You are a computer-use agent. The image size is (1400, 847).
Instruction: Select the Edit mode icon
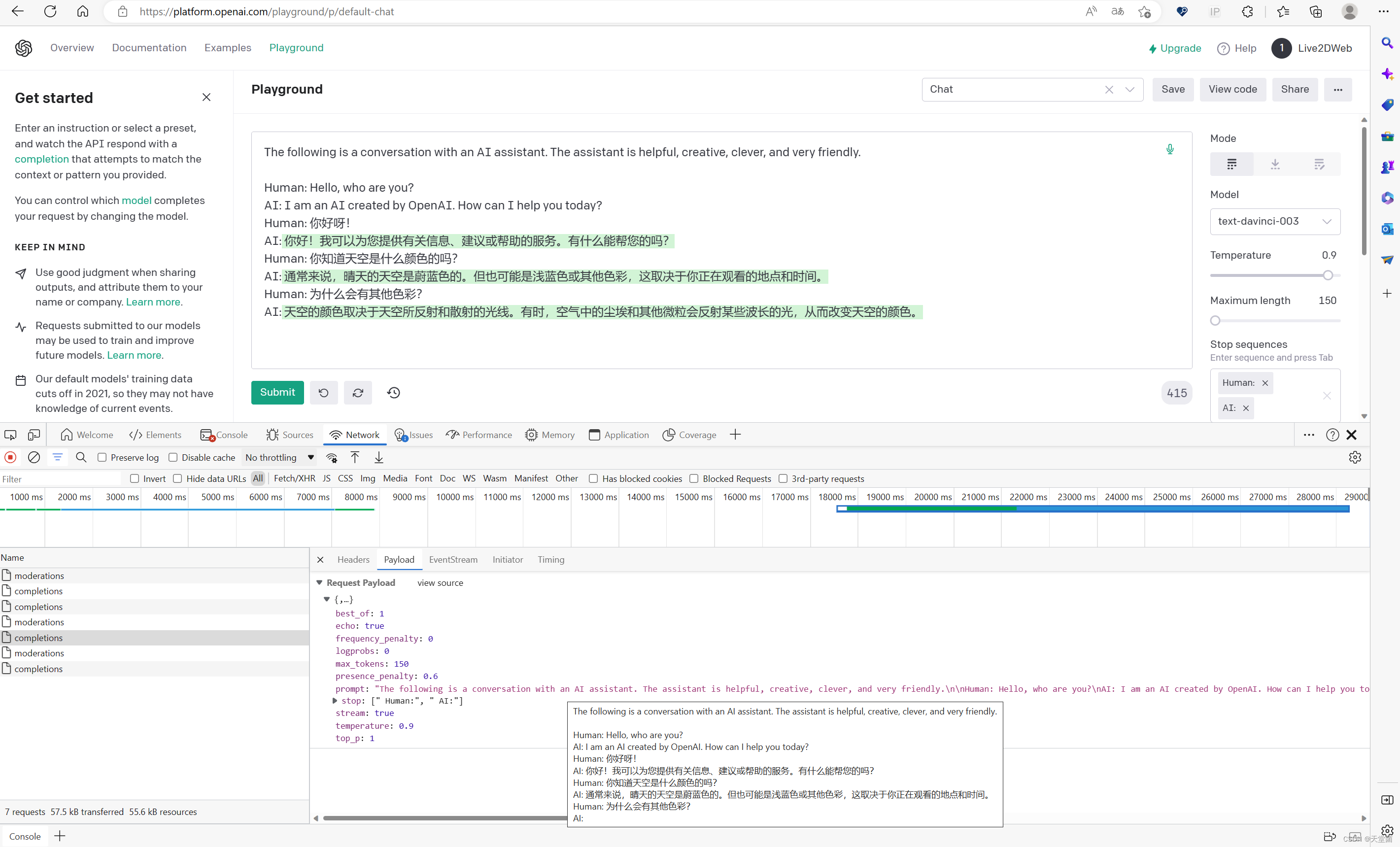click(x=1319, y=164)
